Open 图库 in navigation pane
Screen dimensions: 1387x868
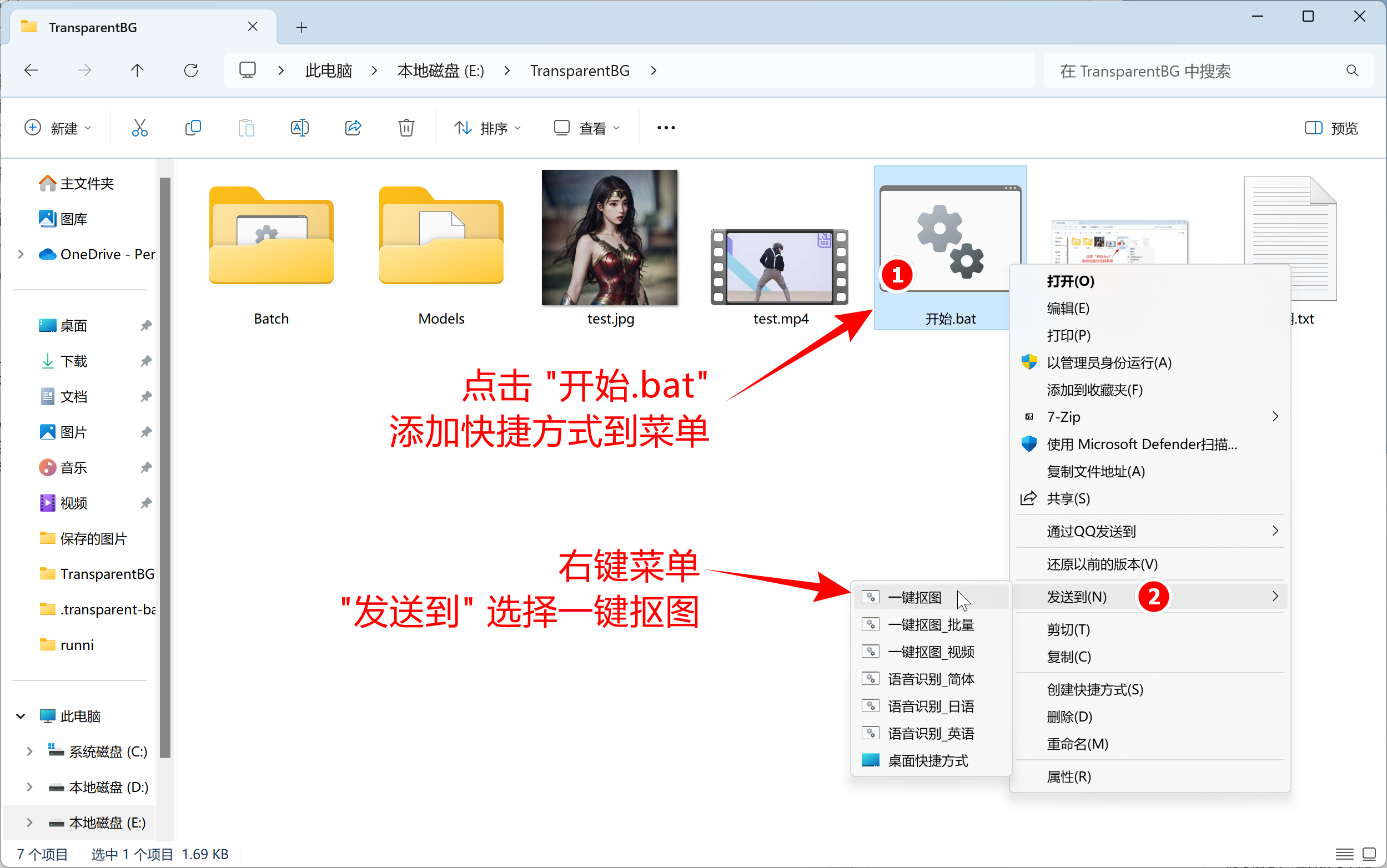[63, 219]
